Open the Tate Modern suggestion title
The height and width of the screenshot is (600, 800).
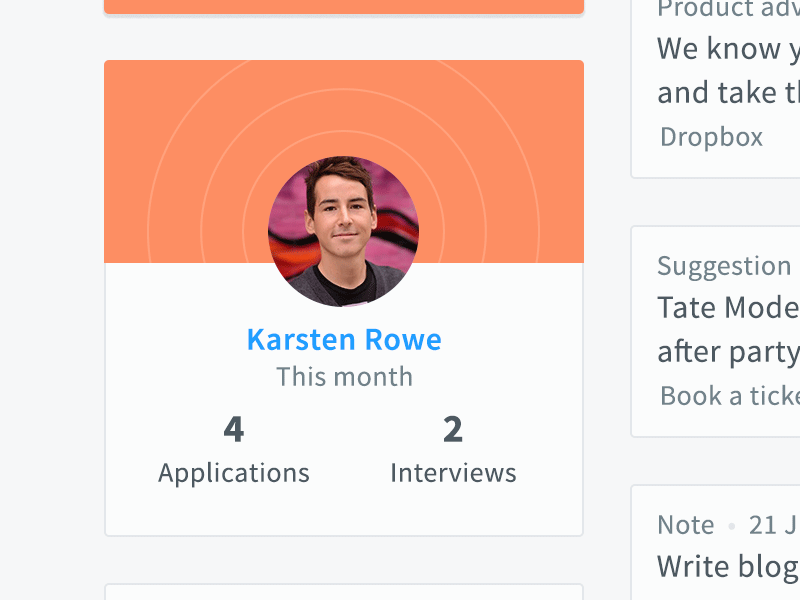[x=729, y=308]
